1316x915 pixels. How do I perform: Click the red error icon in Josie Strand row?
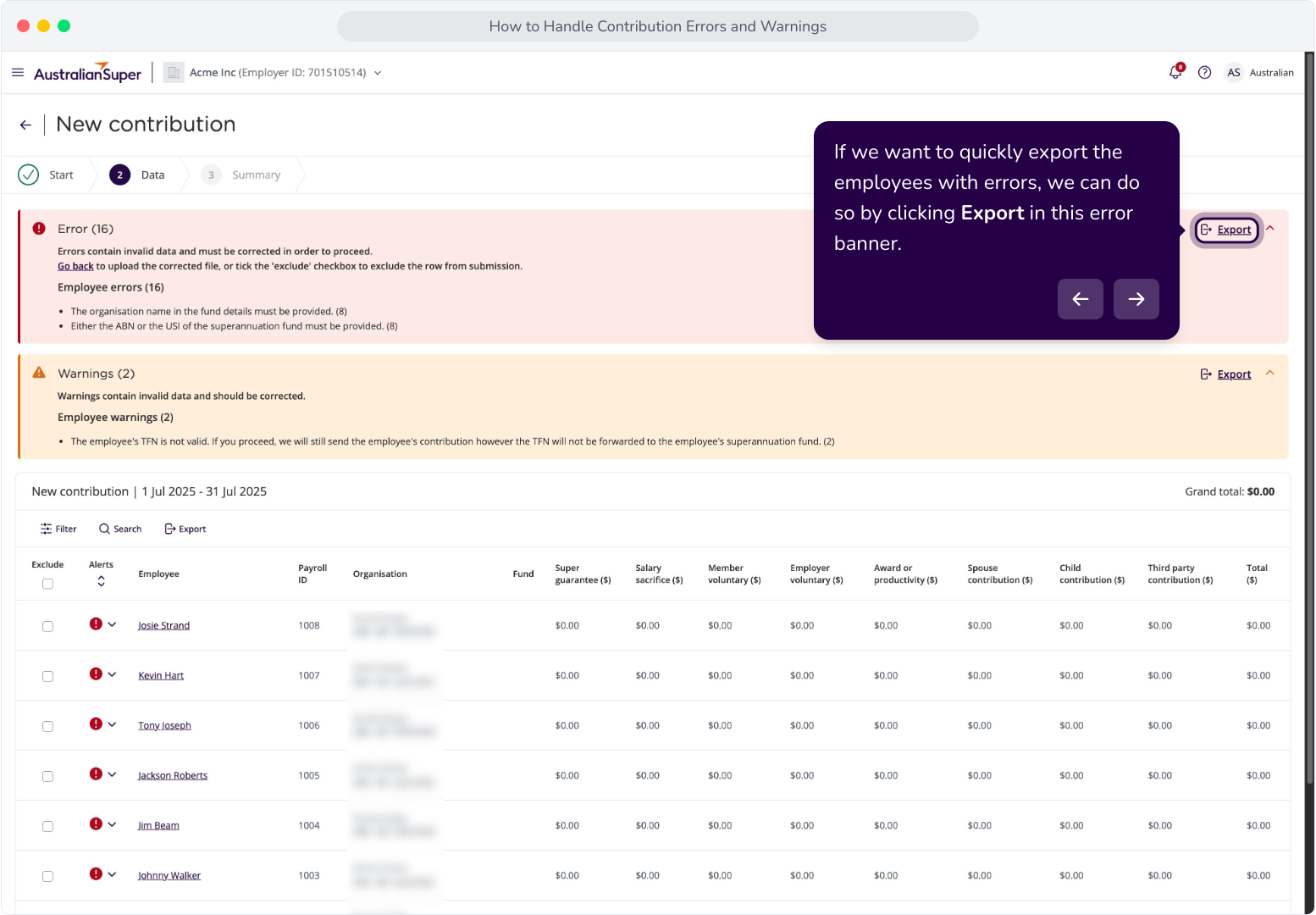(x=96, y=624)
